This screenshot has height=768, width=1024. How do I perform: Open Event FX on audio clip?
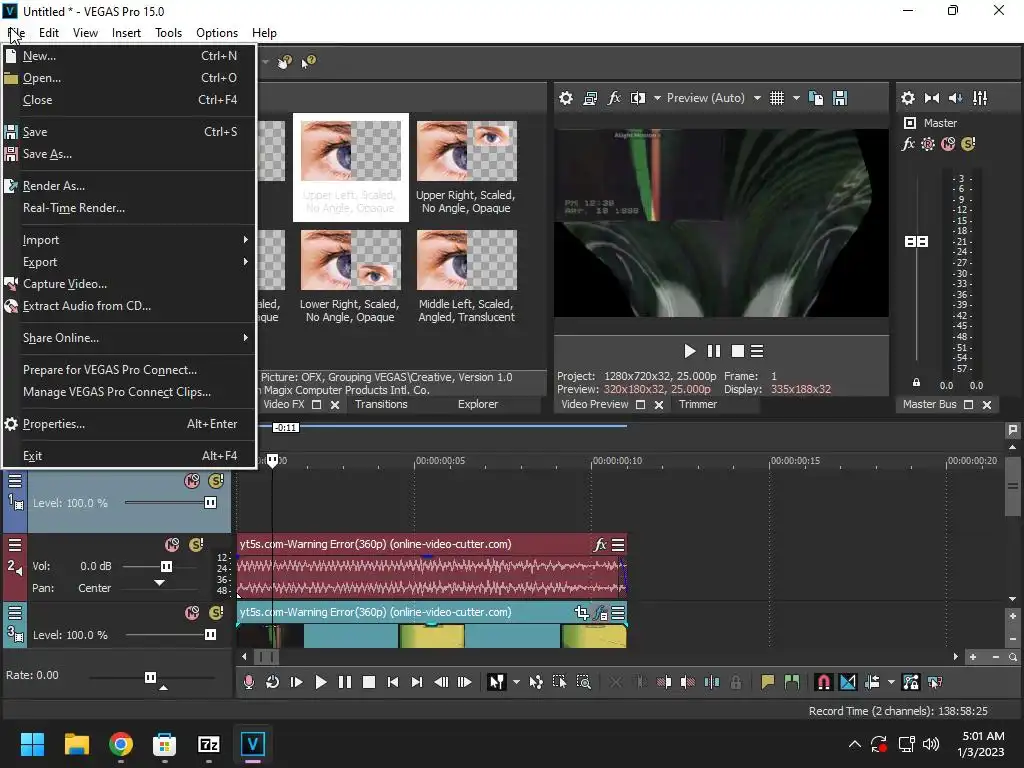pyautogui.click(x=600, y=545)
